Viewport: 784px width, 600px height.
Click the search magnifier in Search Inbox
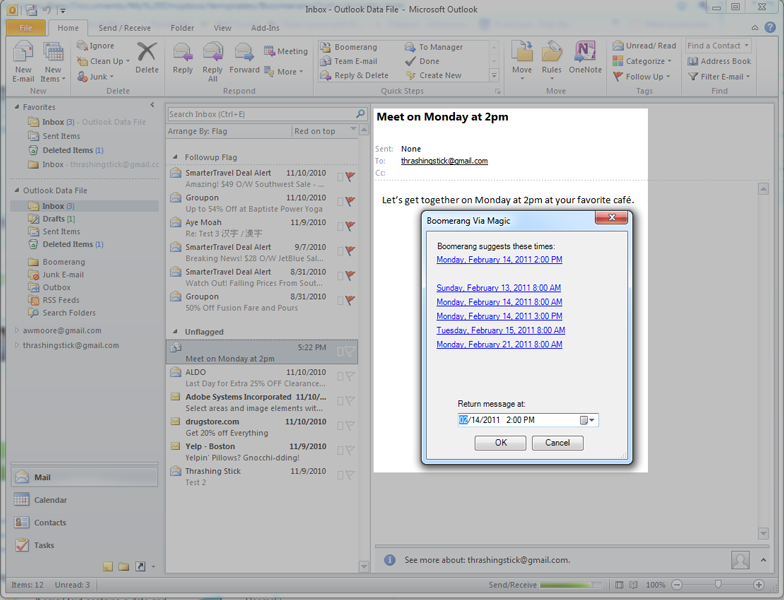360,114
